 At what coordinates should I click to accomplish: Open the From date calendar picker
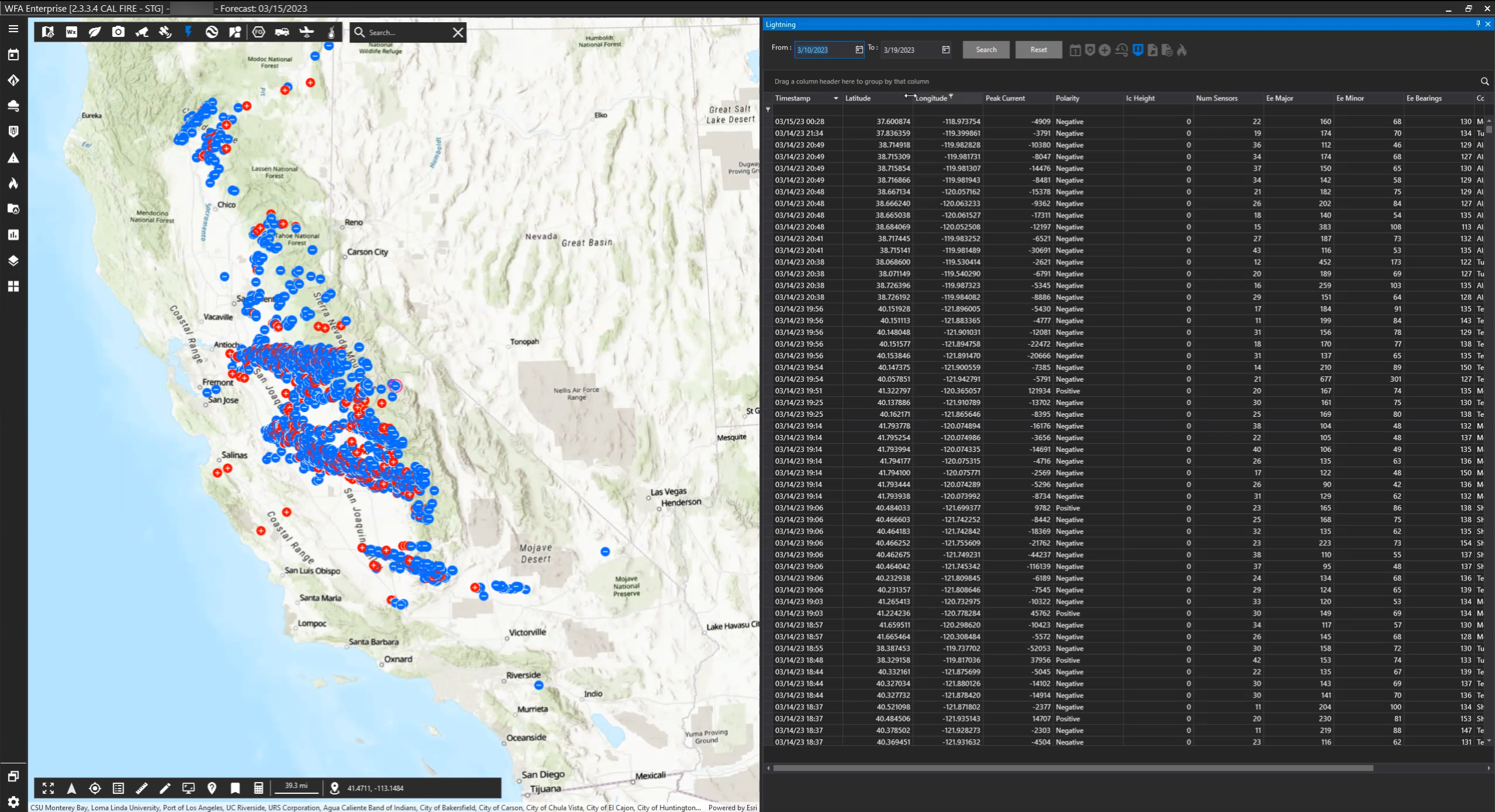(x=859, y=50)
